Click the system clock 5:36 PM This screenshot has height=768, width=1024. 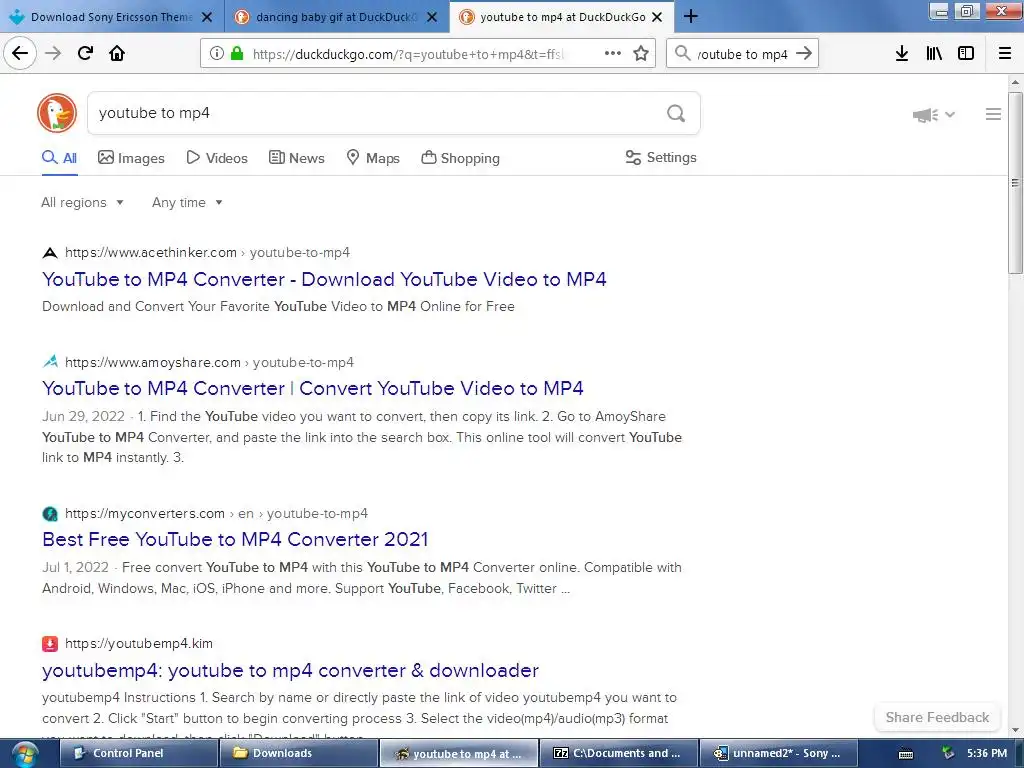click(x=987, y=754)
